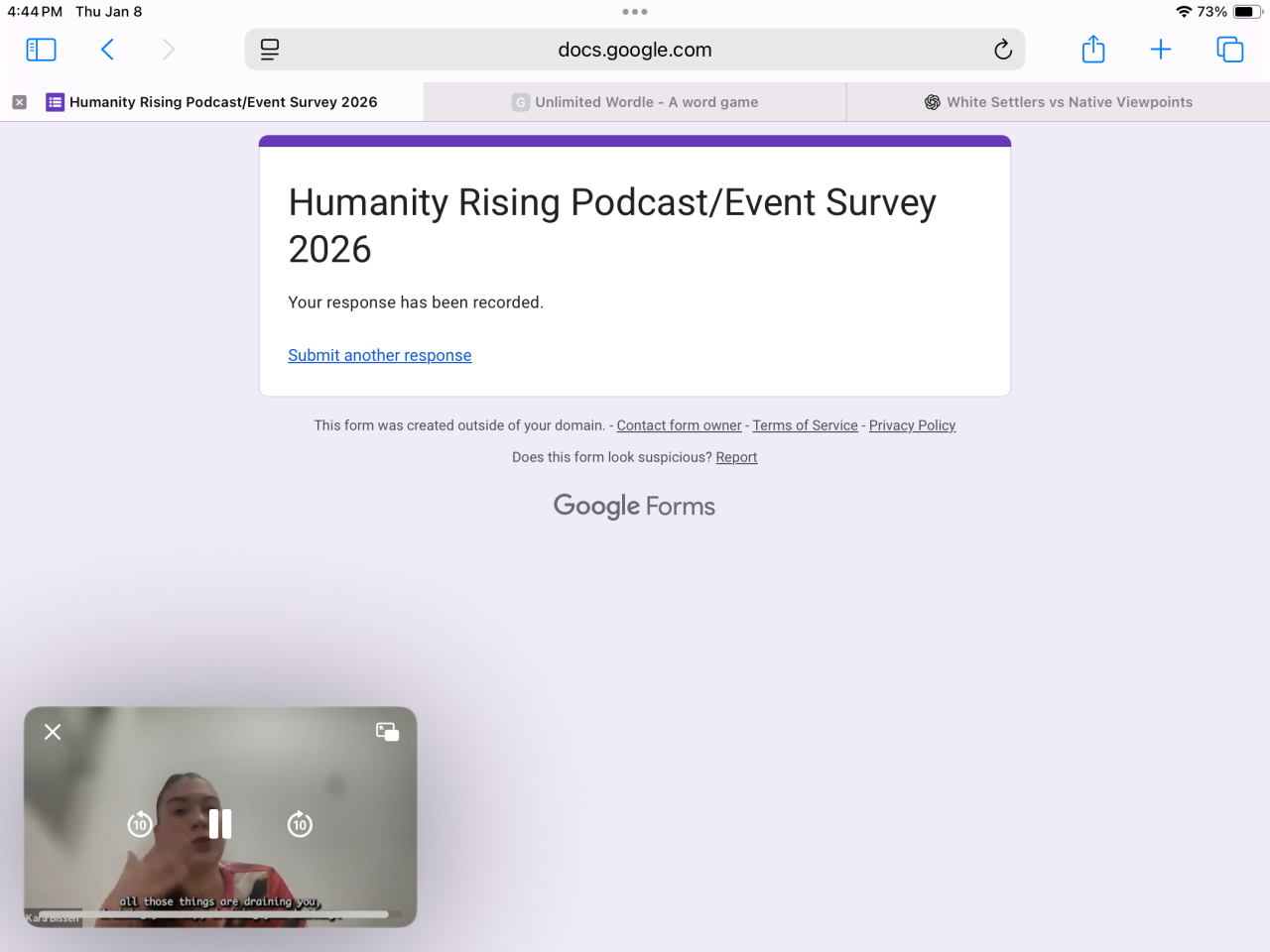The width and height of the screenshot is (1270, 952).
Task: Show the tab overview grid
Action: pyautogui.click(x=1229, y=50)
